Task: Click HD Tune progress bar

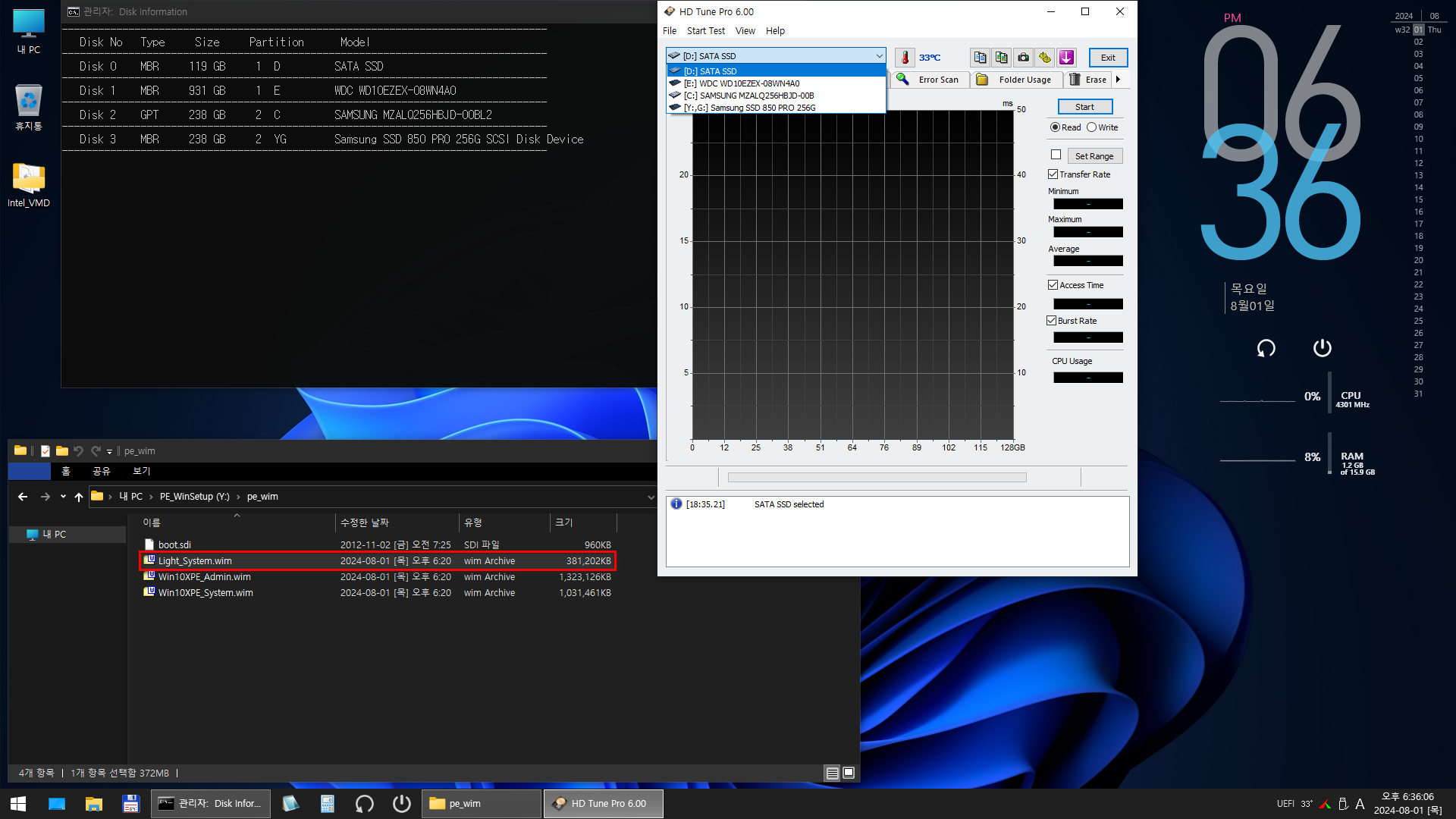Action: (877, 478)
